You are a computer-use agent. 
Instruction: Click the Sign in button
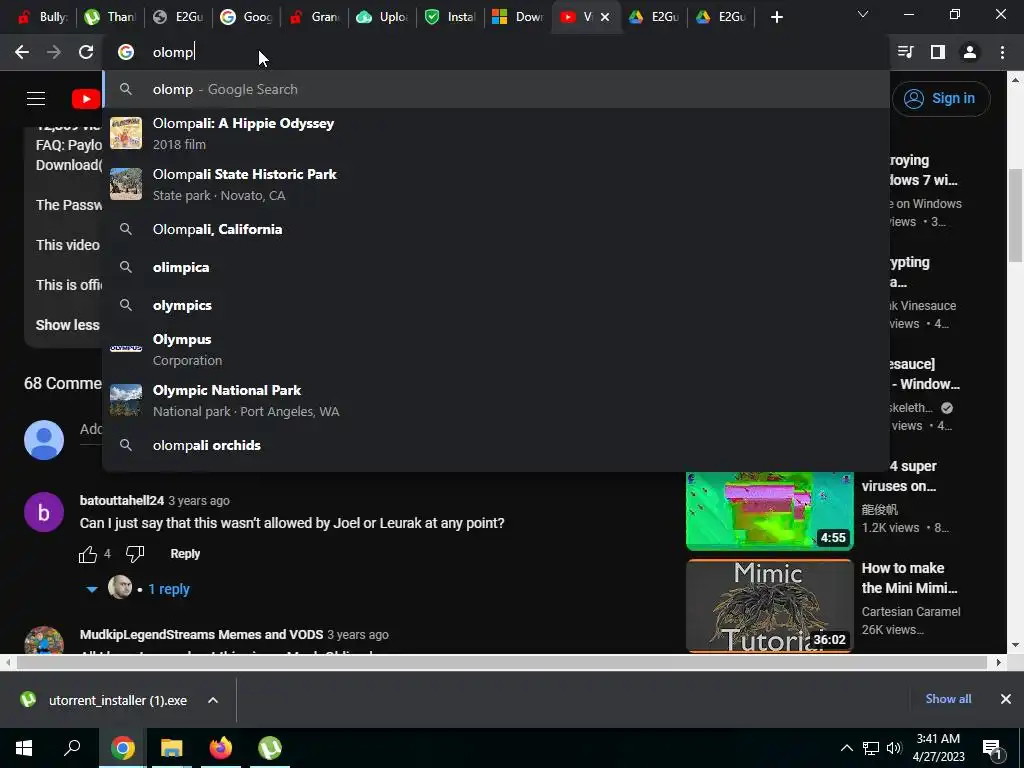click(940, 99)
